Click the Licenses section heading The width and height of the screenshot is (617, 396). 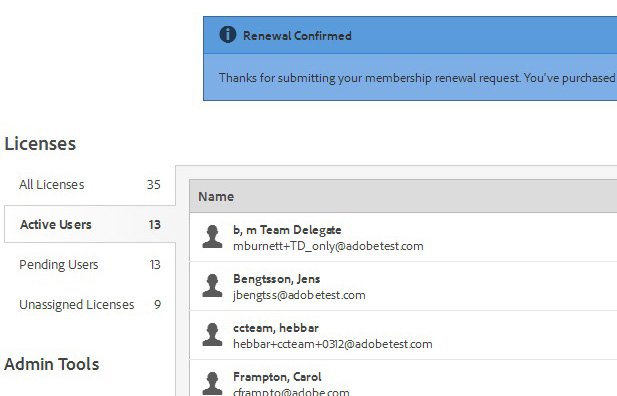pyautogui.click(x=40, y=143)
